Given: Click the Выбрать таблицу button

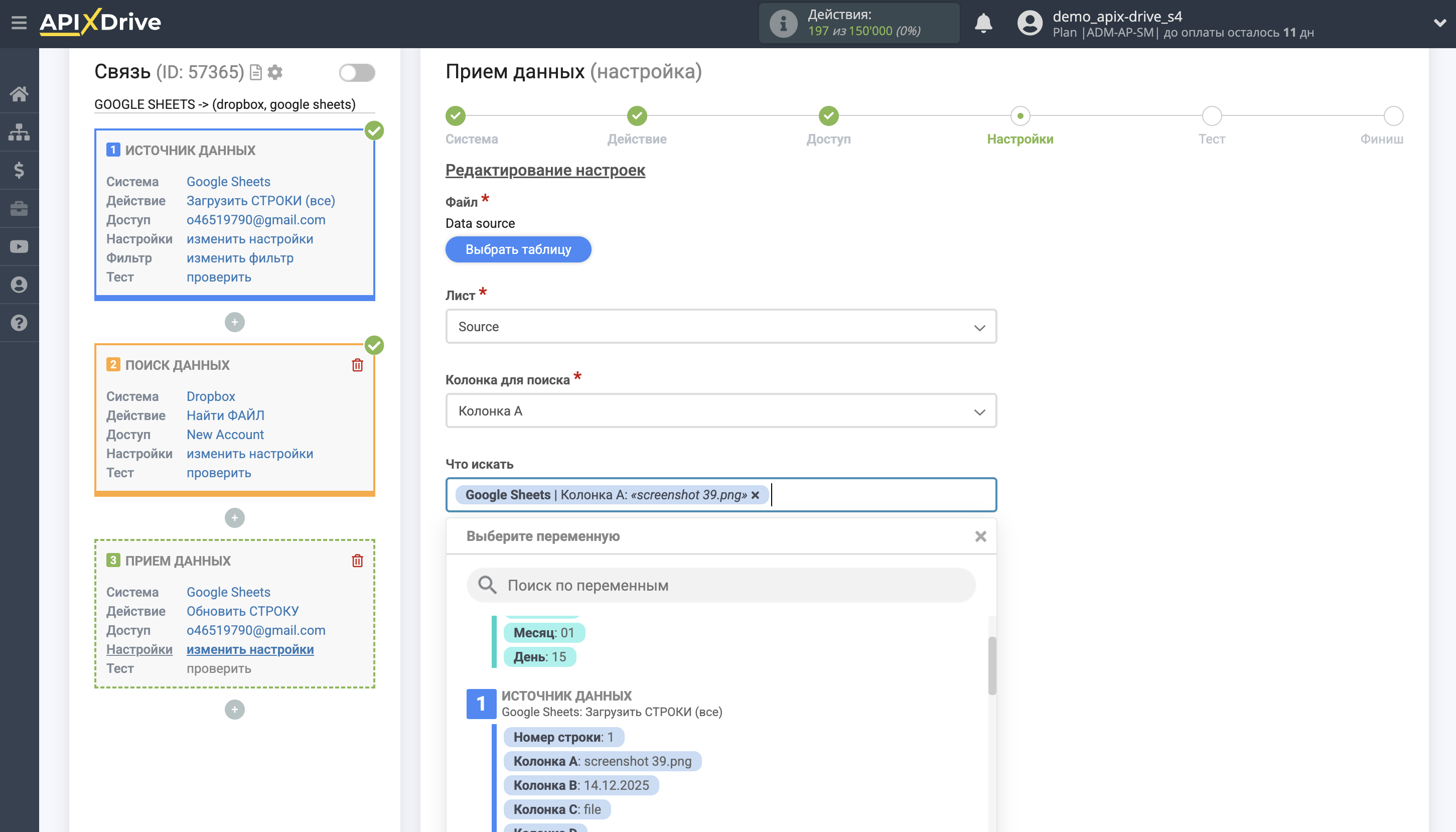Looking at the screenshot, I should [518, 249].
